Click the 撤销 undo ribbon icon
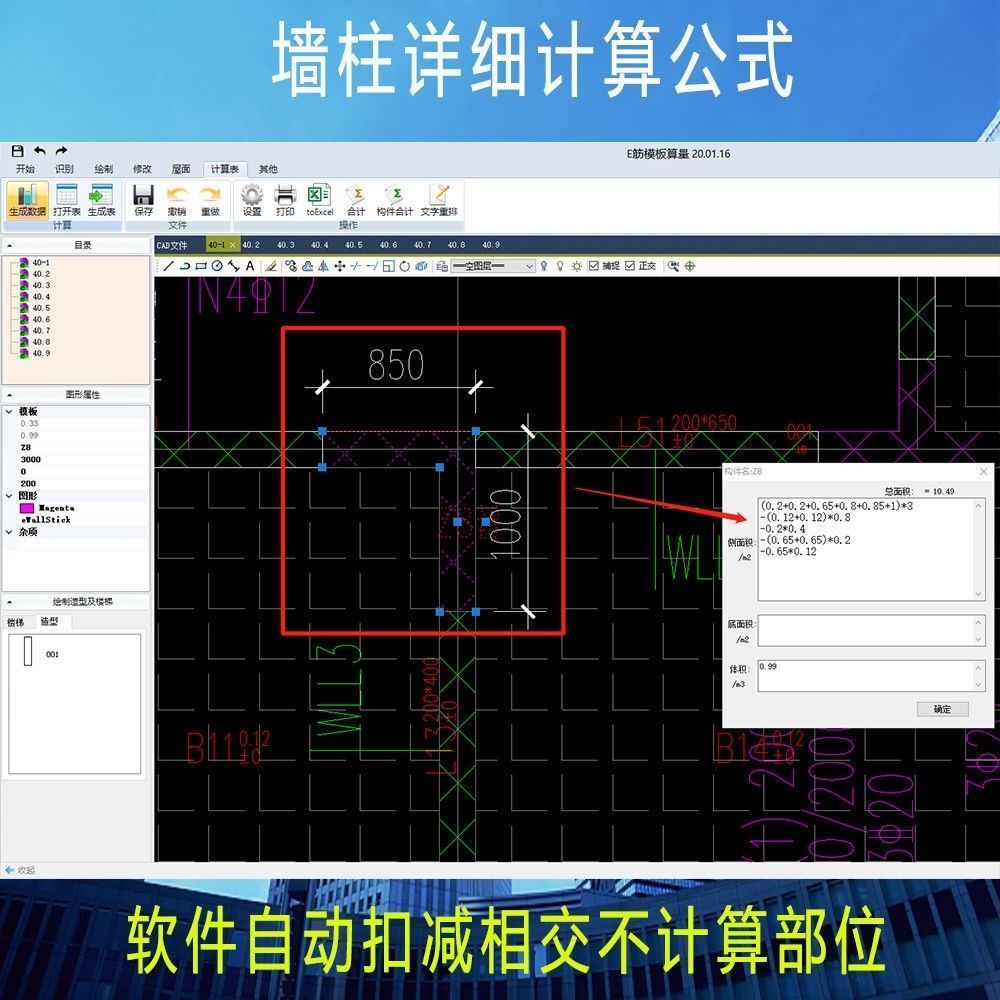Viewport: 1000px width, 1000px height. coord(177,200)
